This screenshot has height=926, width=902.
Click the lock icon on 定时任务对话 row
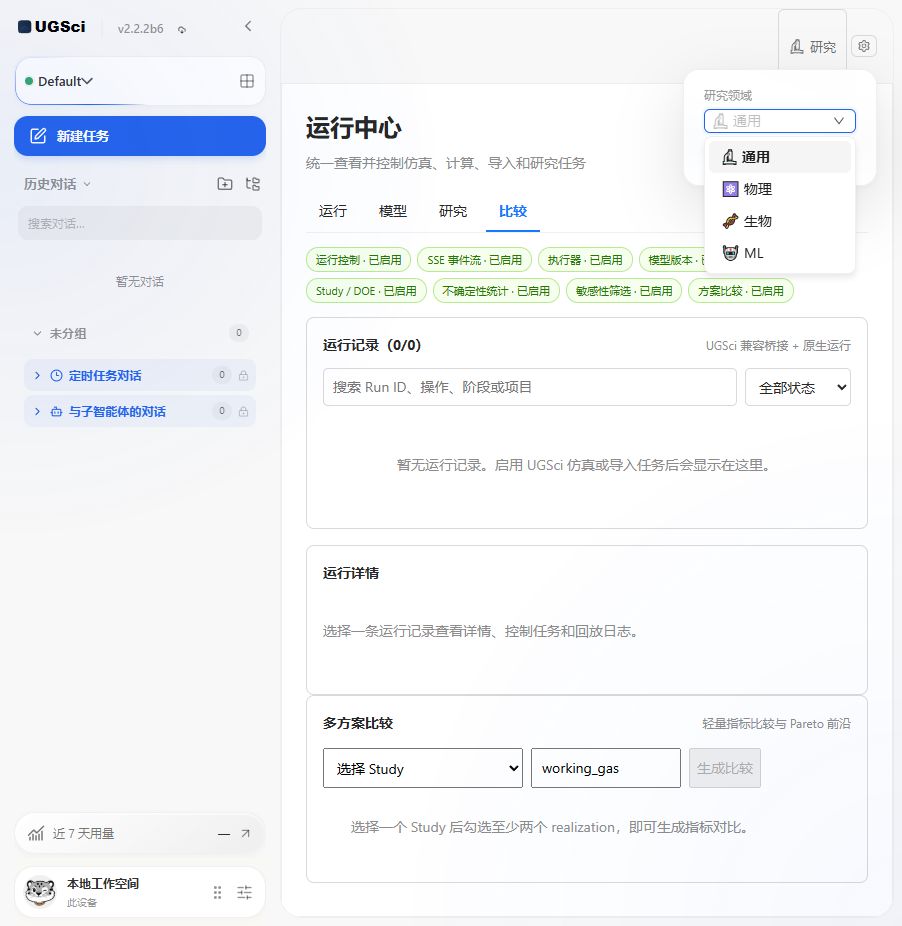243,376
